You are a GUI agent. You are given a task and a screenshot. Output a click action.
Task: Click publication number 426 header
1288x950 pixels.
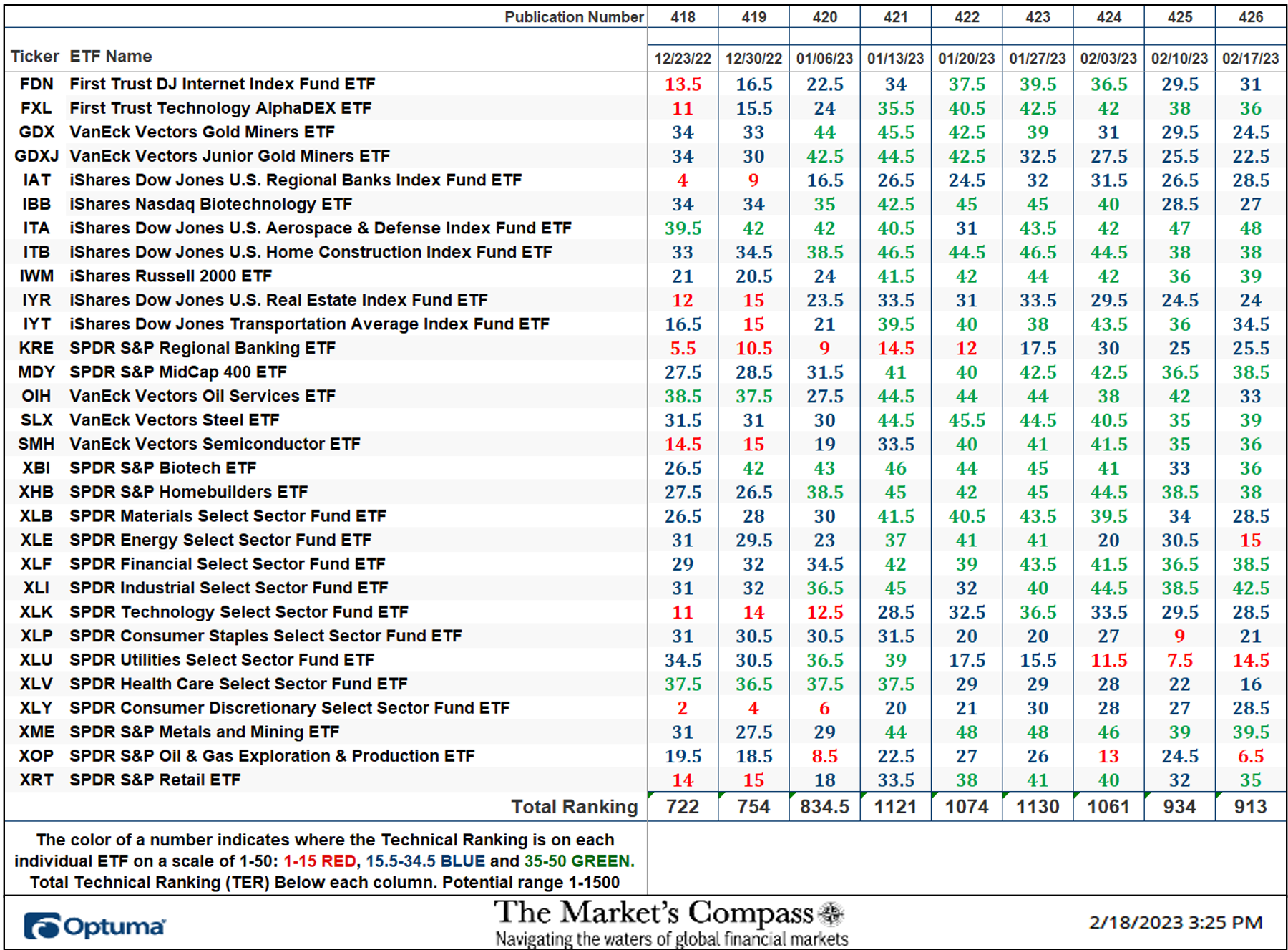[1251, 17]
